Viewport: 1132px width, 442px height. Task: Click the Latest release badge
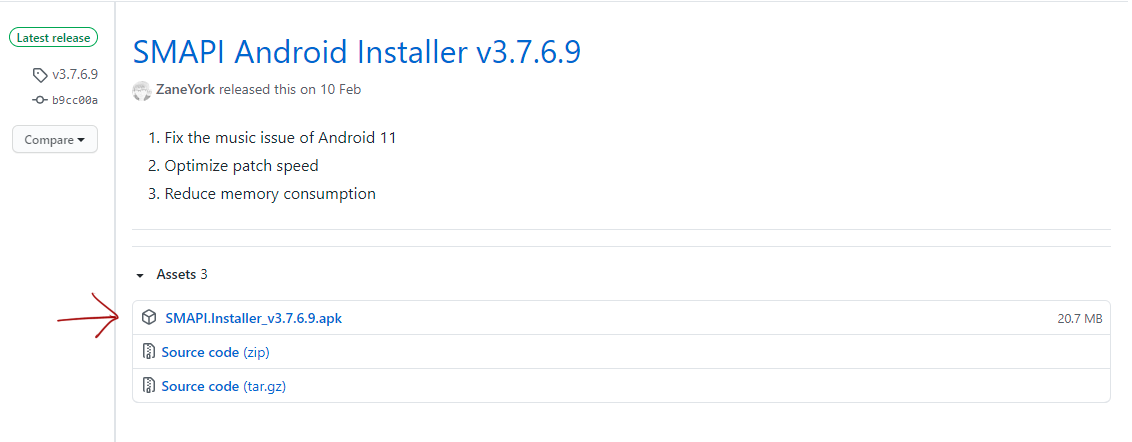pyautogui.click(x=53, y=38)
